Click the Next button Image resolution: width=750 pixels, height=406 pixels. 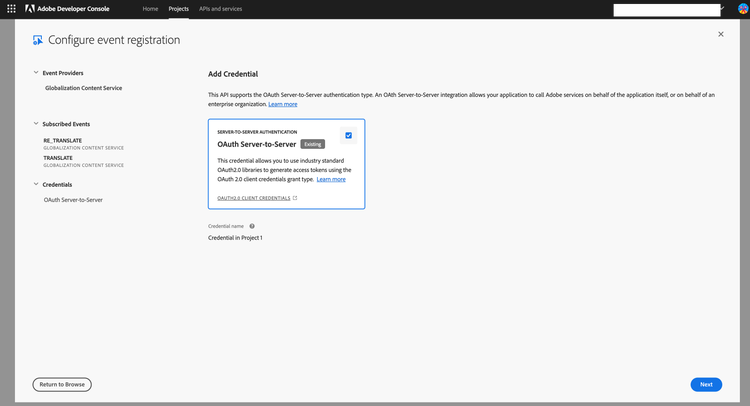pos(706,384)
